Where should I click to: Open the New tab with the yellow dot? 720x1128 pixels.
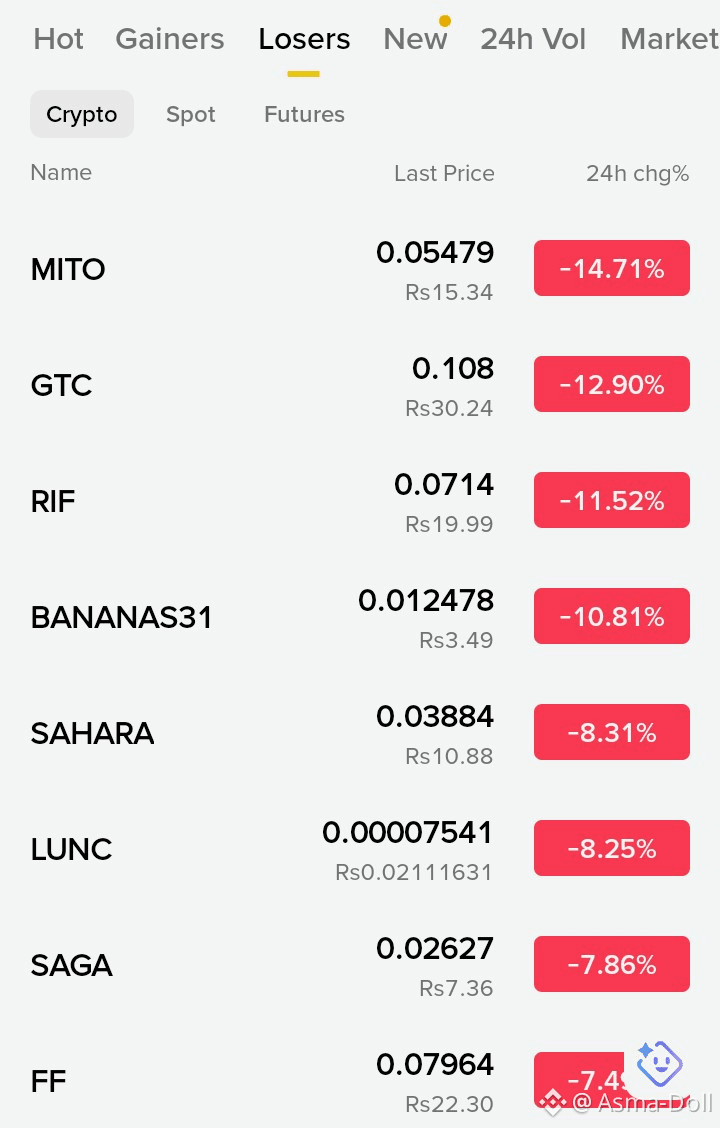click(416, 39)
